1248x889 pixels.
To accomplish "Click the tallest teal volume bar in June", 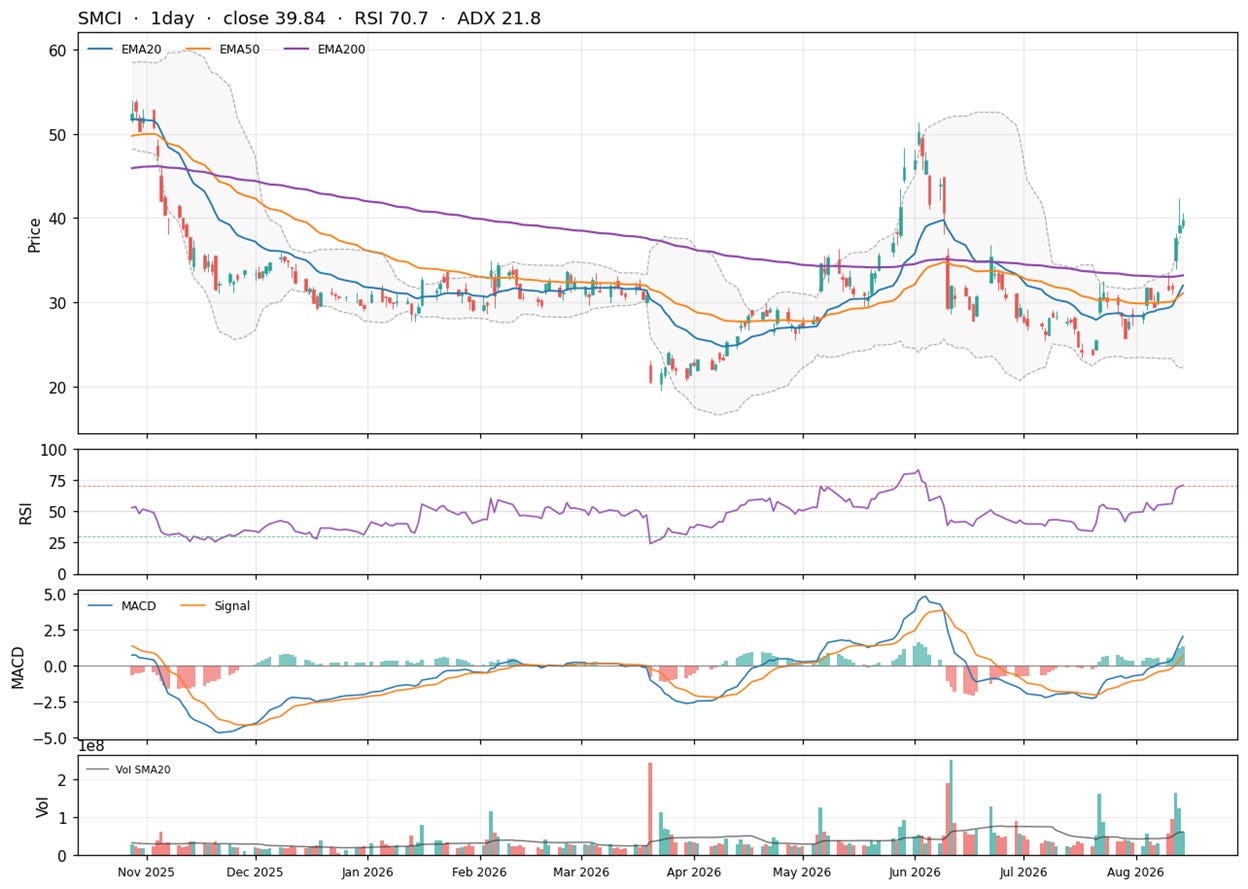I will 951,808.
